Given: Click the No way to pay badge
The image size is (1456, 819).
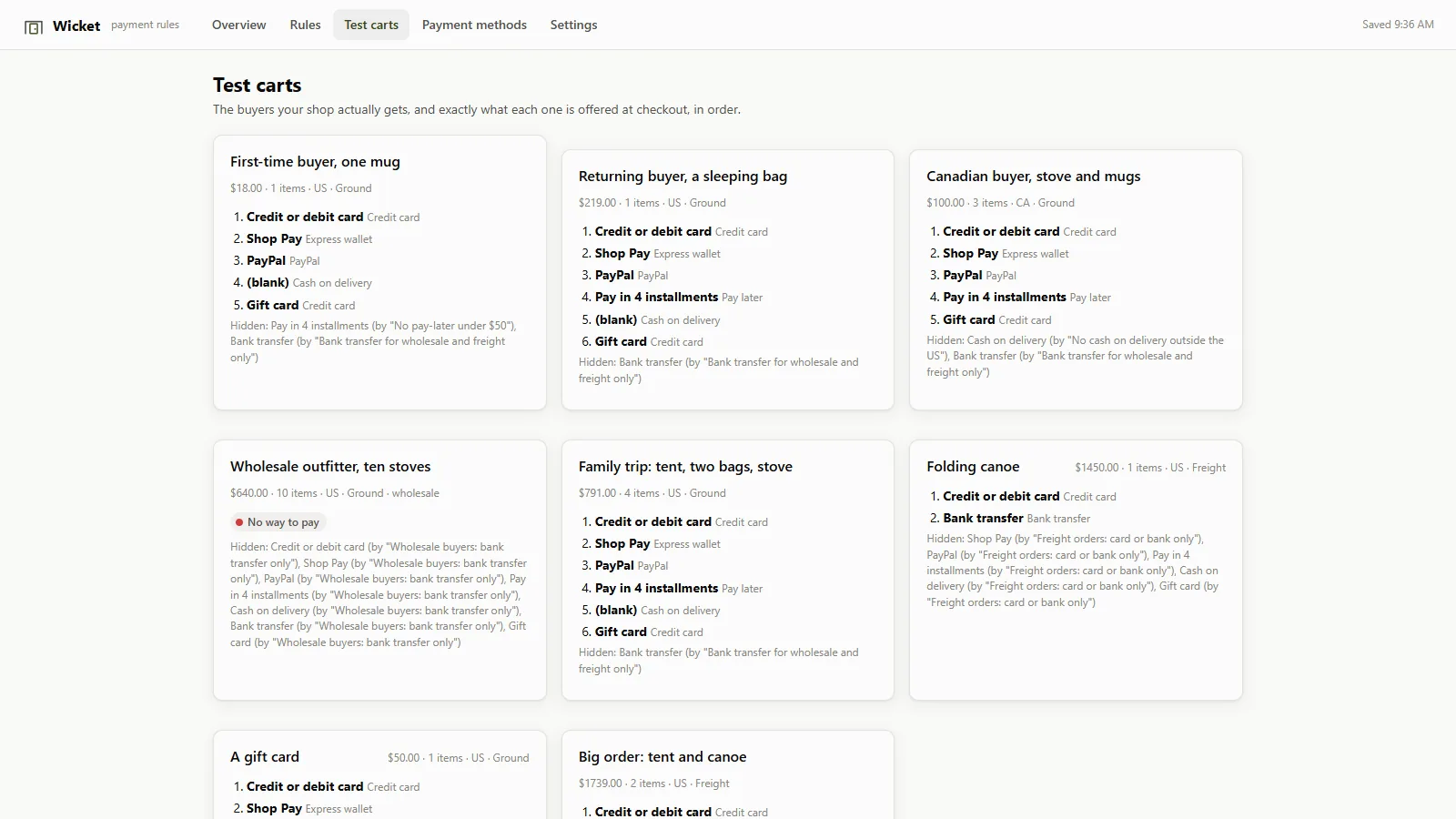Looking at the screenshot, I should pyautogui.click(x=278, y=522).
